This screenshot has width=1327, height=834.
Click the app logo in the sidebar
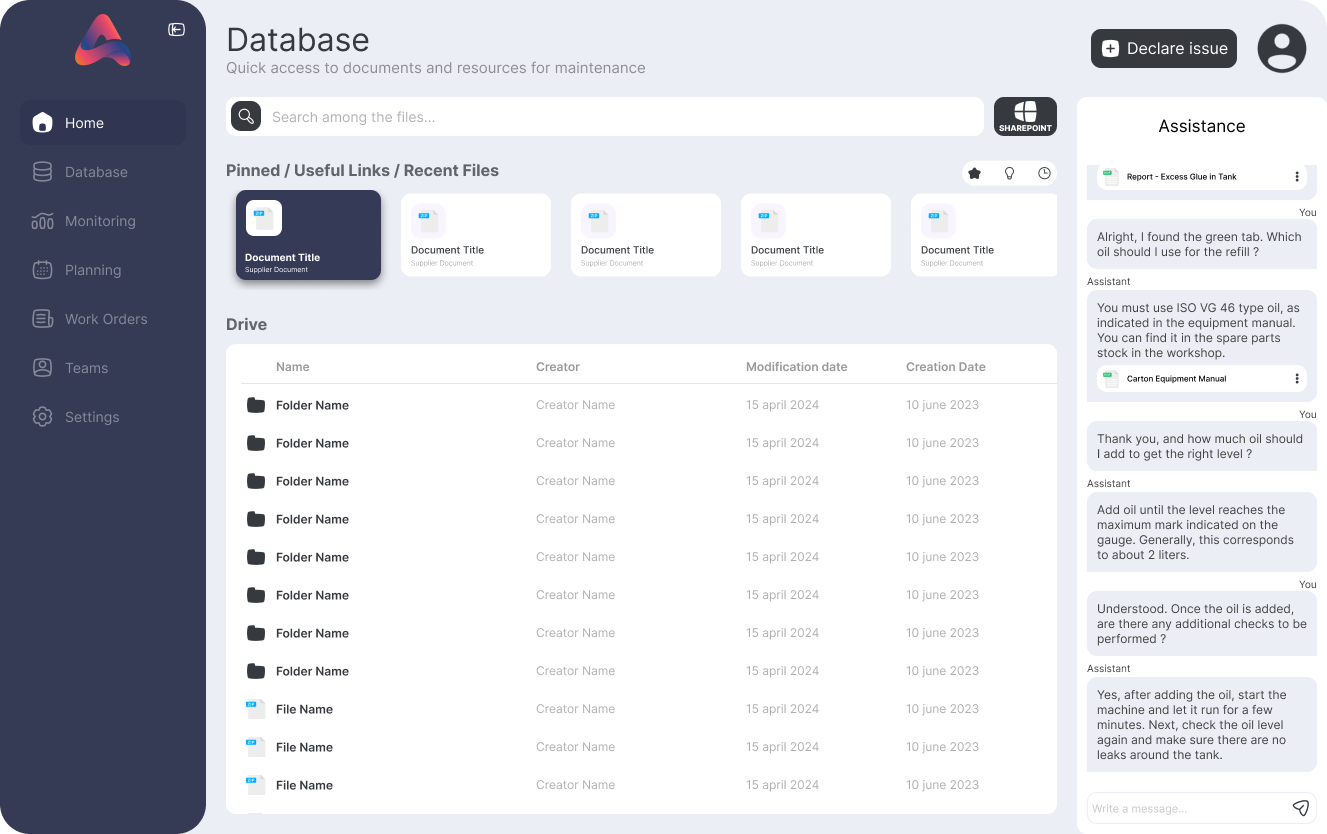click(x=103, y=42)
